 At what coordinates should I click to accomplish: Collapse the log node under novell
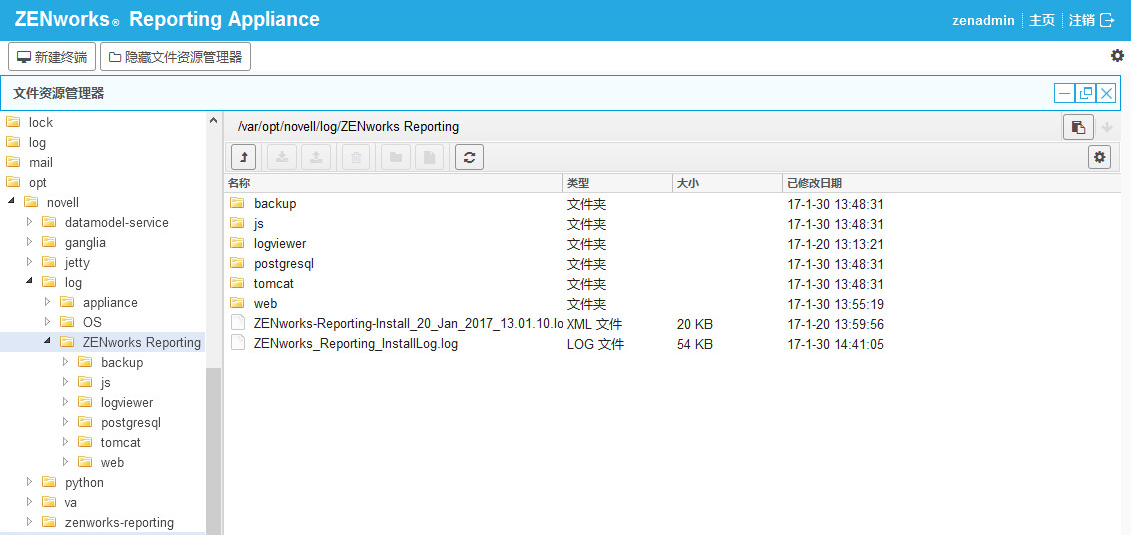click(30, 282)
